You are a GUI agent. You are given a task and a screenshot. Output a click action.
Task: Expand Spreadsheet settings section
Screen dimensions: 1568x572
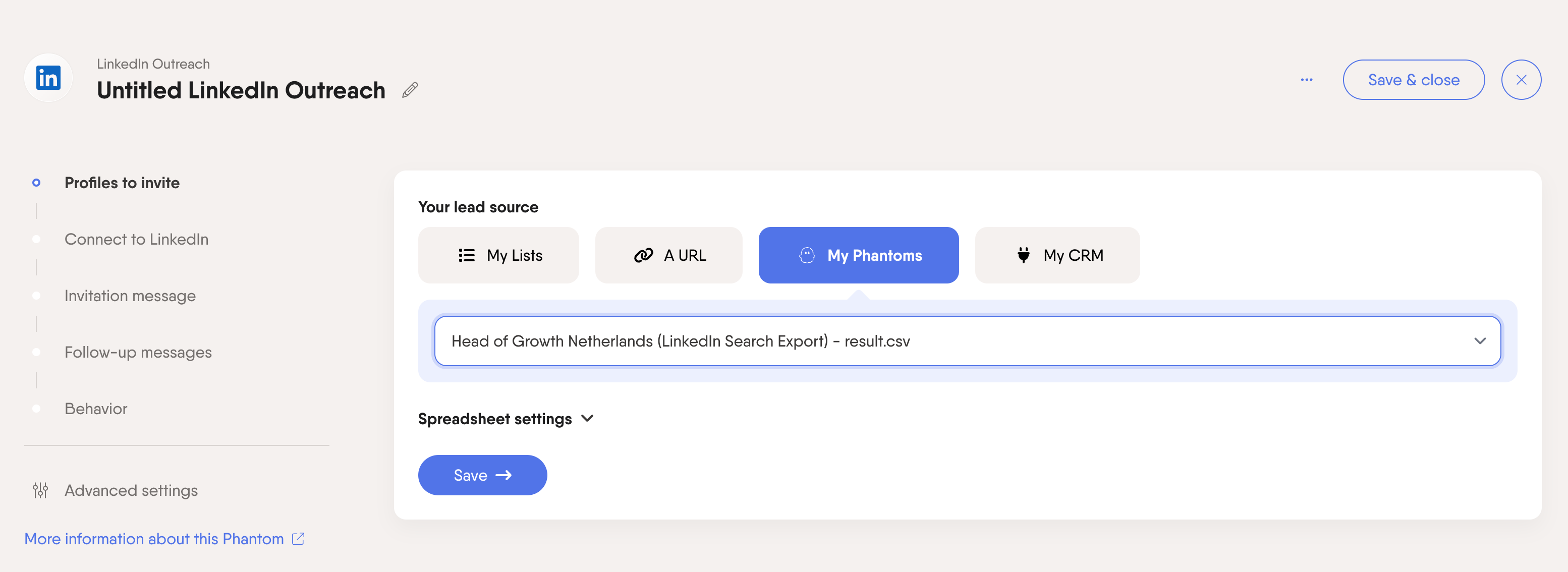pyautogui.click(x=506, y=419)
